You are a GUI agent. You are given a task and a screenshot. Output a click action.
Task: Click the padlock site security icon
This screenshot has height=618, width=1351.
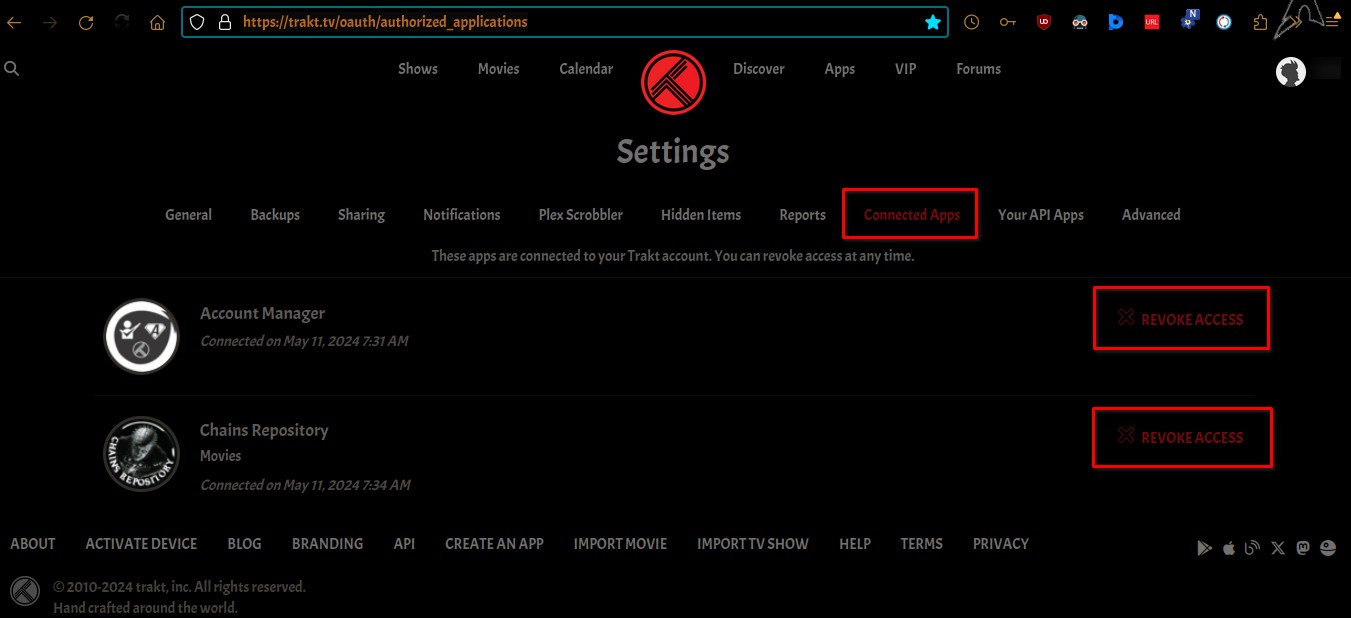click(224, 22)
